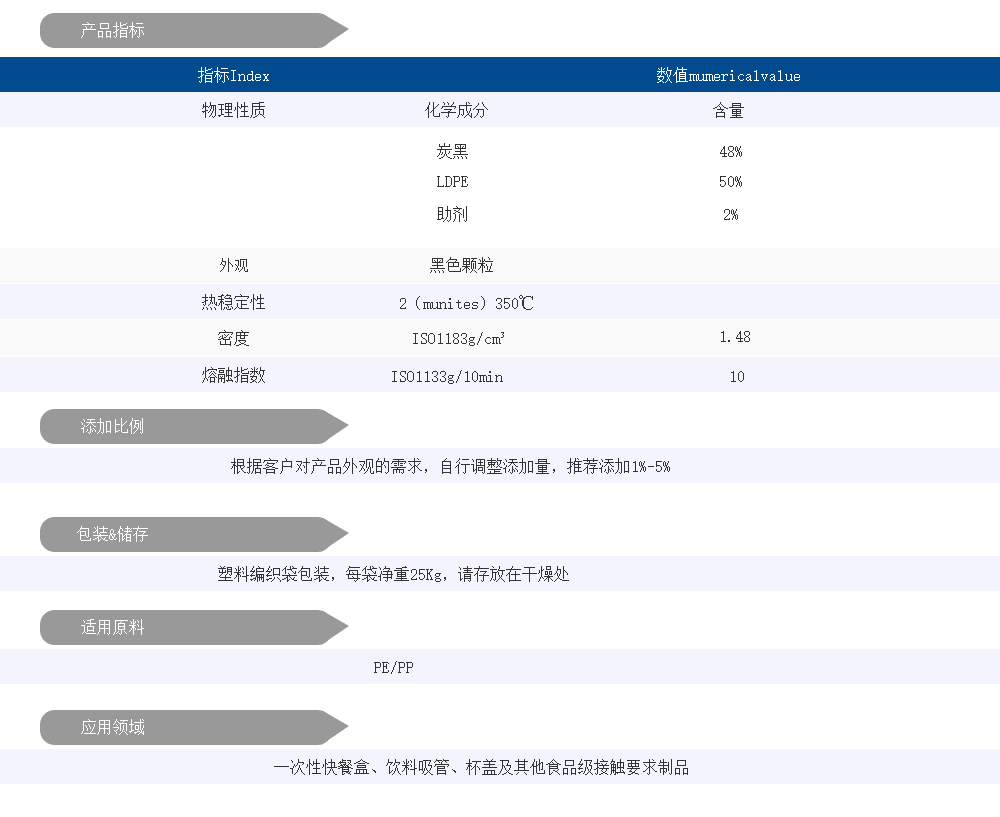The width and height of the screenshot is (1000, 817).
Task: Click the 1.48 density value
Action: coord(735,338)
